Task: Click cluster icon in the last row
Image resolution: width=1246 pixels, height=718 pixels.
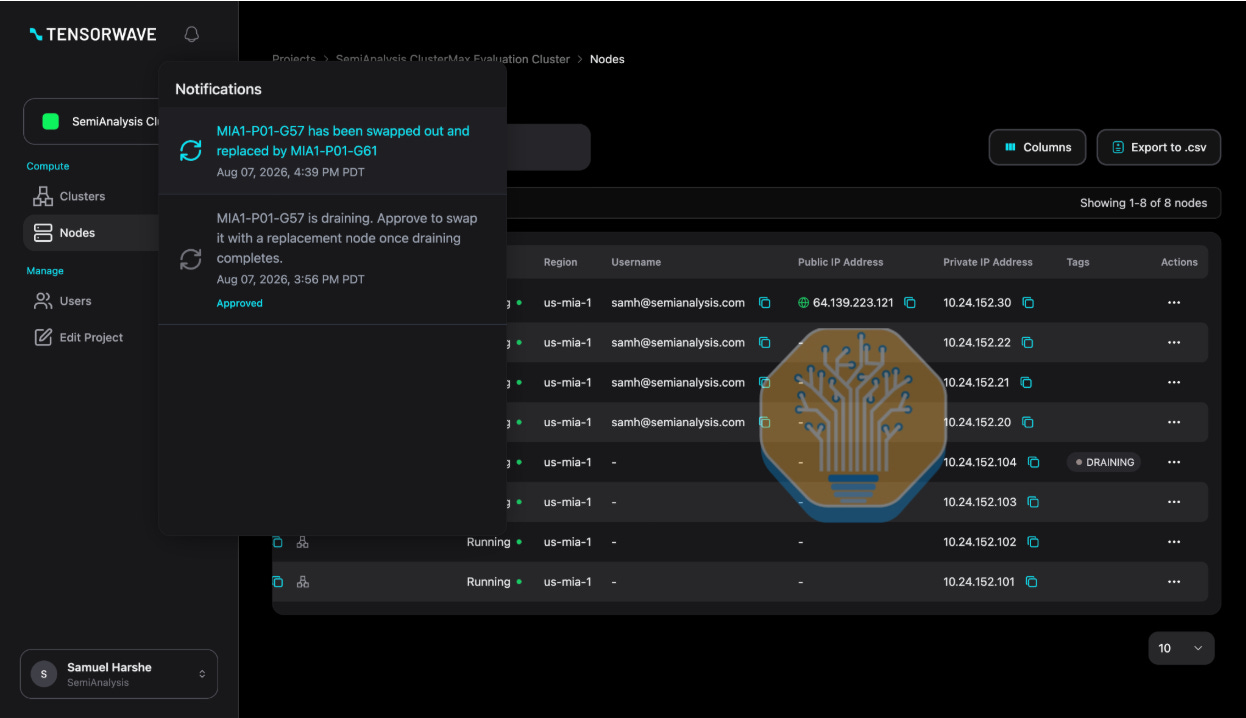Action: tap(302, 582)
